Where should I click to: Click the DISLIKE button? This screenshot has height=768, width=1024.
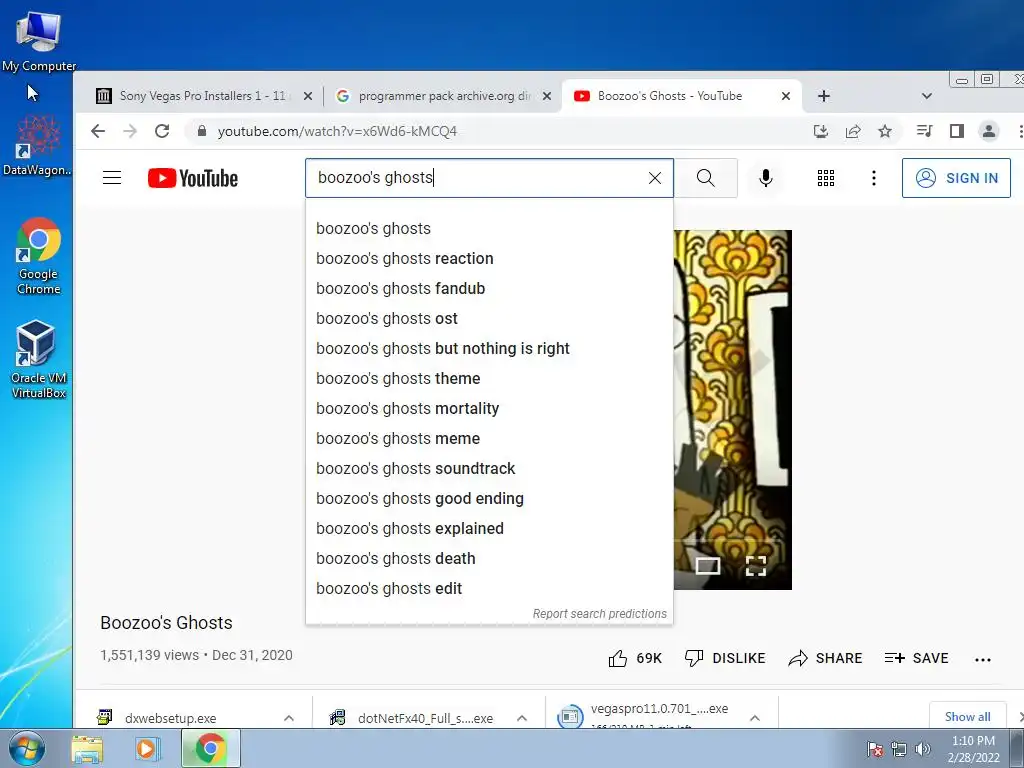click(x=724, y=658)
